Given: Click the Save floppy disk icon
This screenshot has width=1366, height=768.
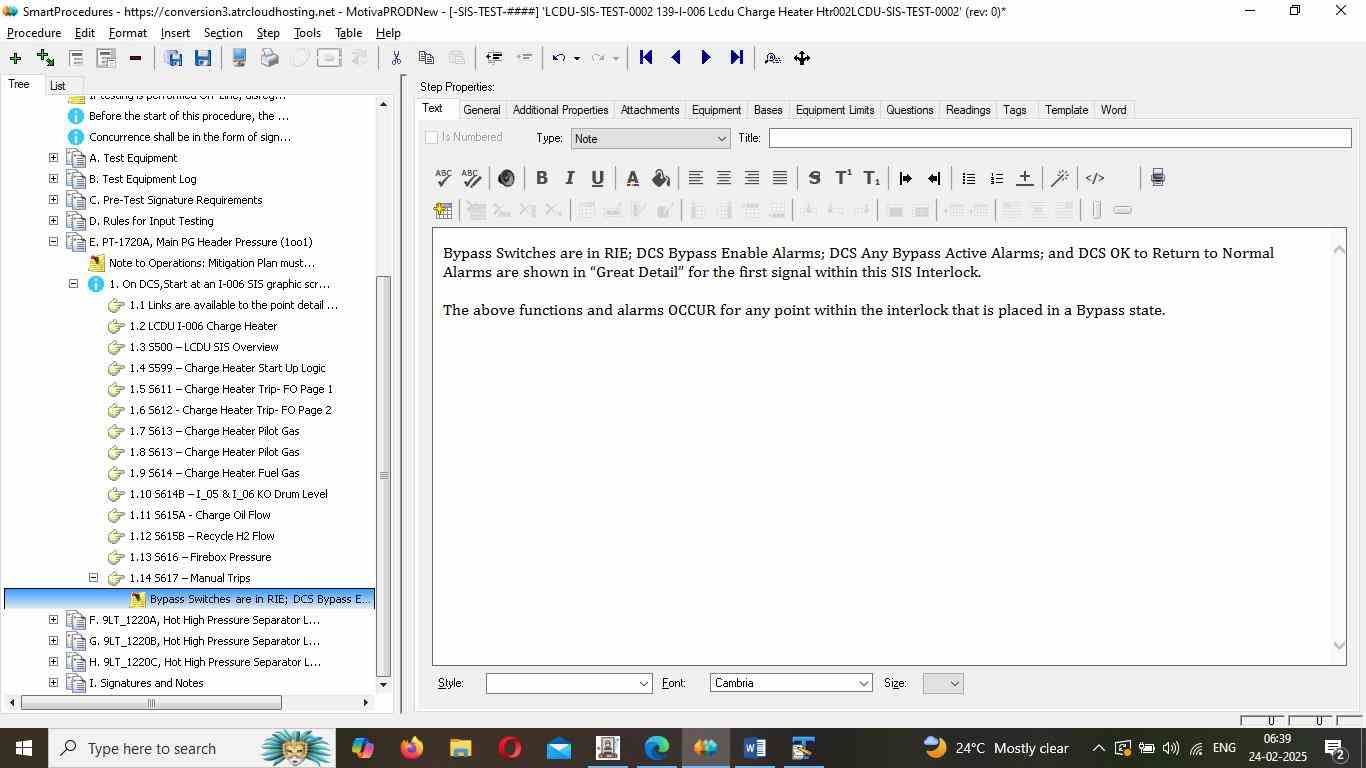Looking at the screenshot, I should [x=203, y=58].
